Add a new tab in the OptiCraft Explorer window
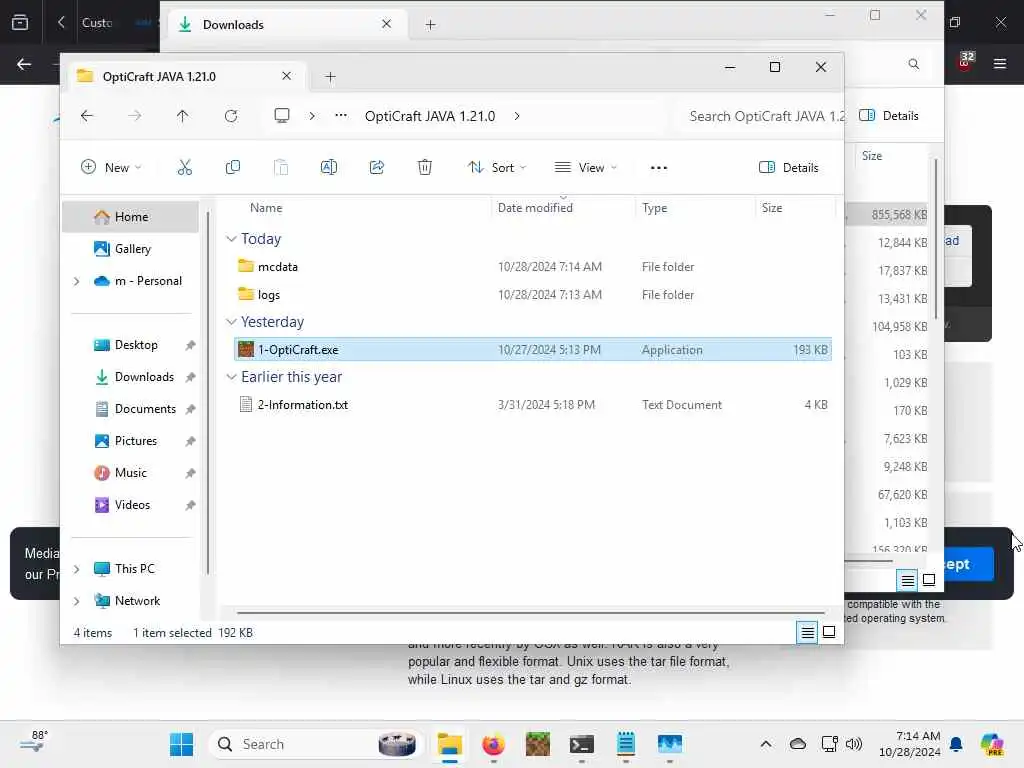Screen dimensions: 1024x768 pyautogui.click(x=330, y=77)
